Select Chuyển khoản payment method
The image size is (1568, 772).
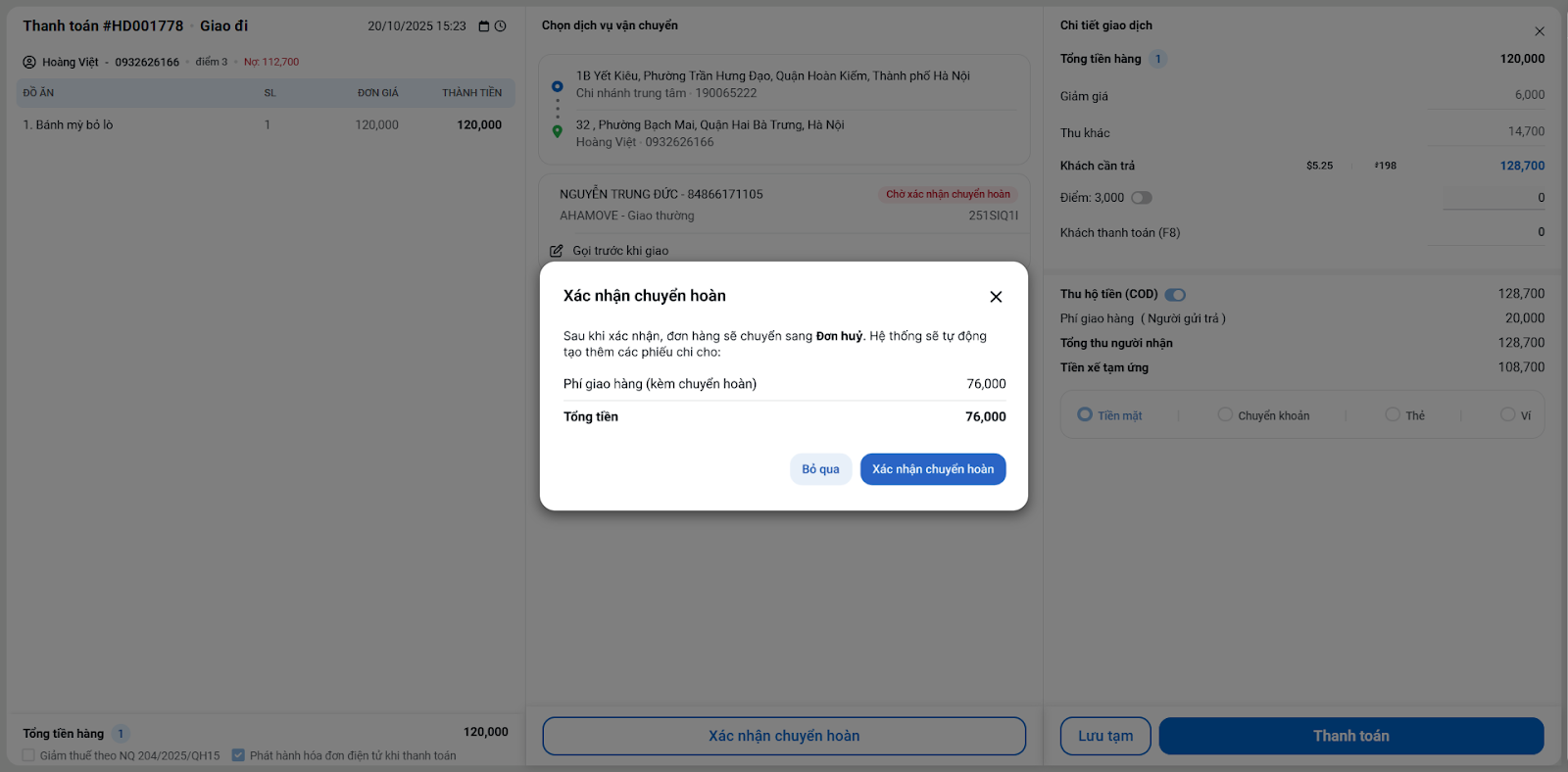tap(1225, 414)
